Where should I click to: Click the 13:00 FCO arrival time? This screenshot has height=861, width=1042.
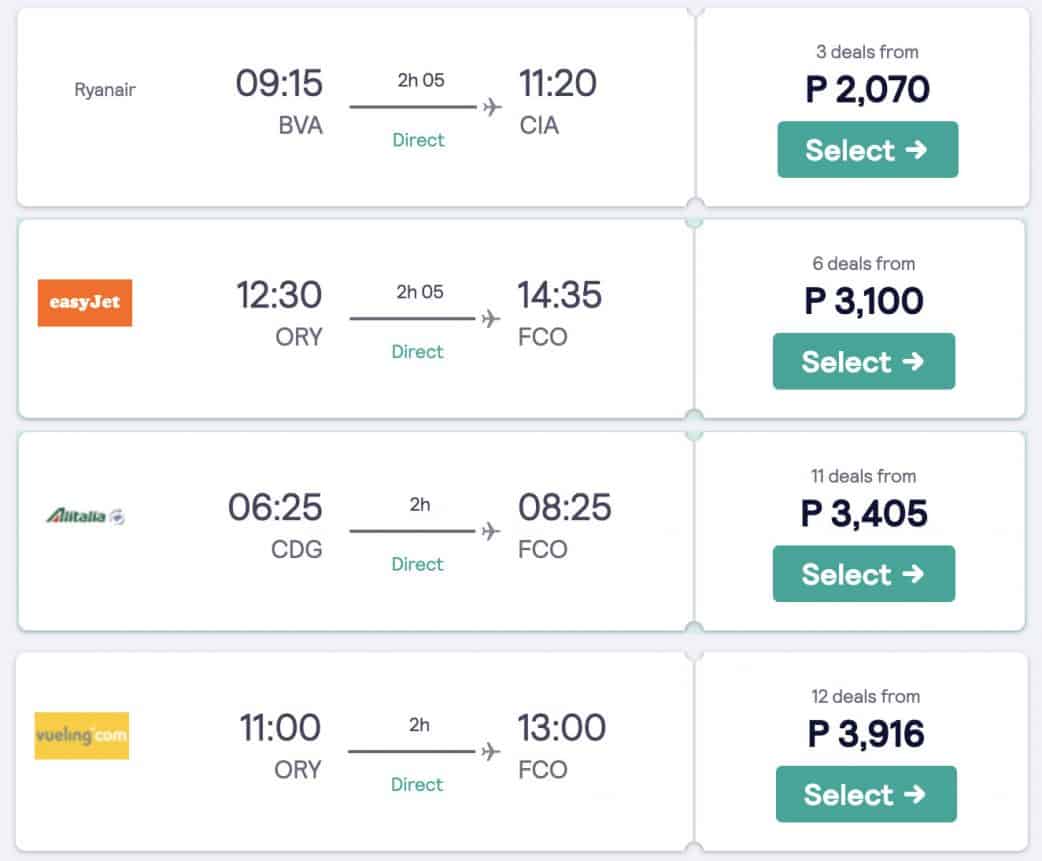561,728
